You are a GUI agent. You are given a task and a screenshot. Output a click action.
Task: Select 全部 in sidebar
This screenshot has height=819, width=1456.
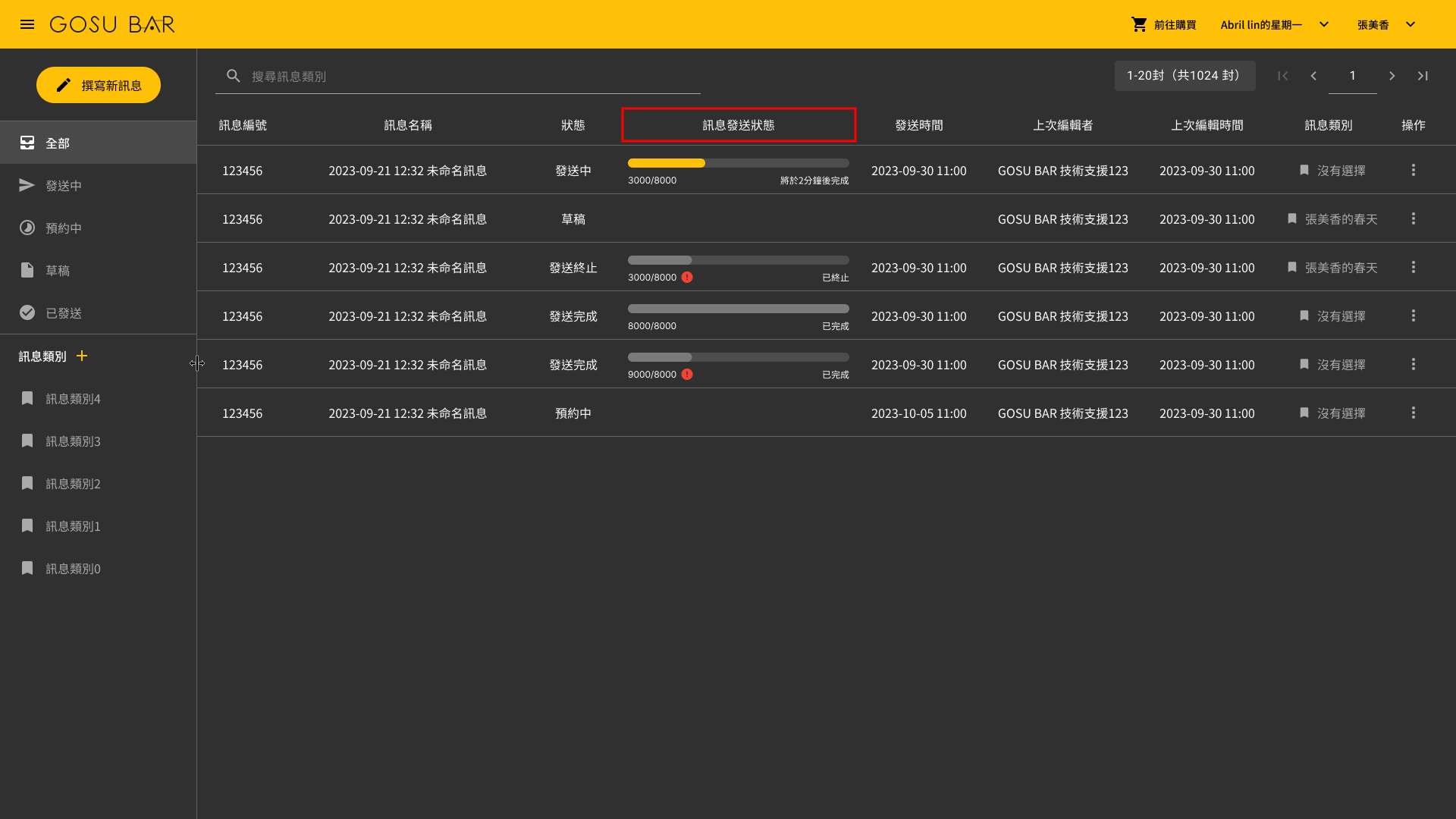(99, 143)
